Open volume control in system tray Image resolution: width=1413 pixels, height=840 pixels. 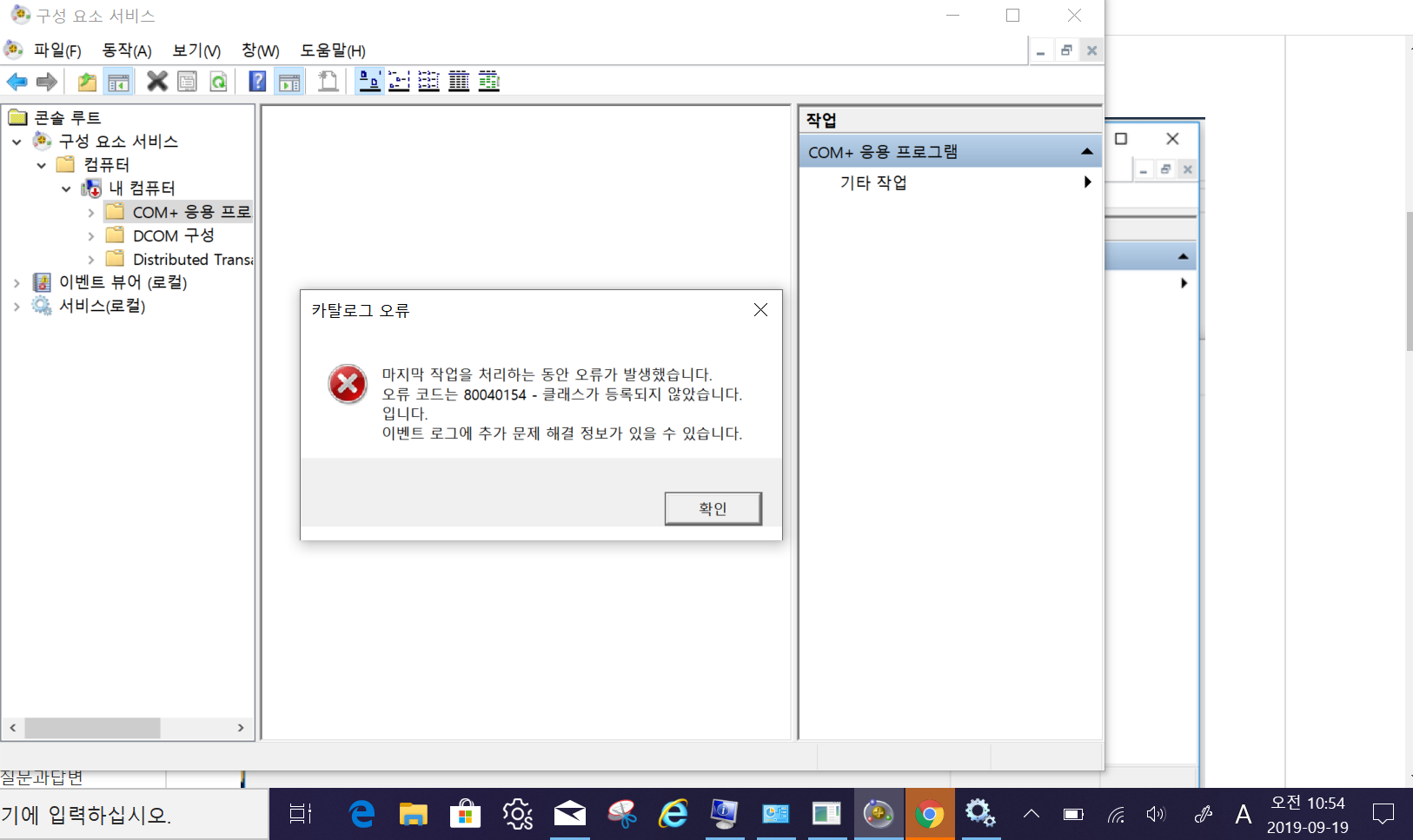click(x=1156, y=814)
